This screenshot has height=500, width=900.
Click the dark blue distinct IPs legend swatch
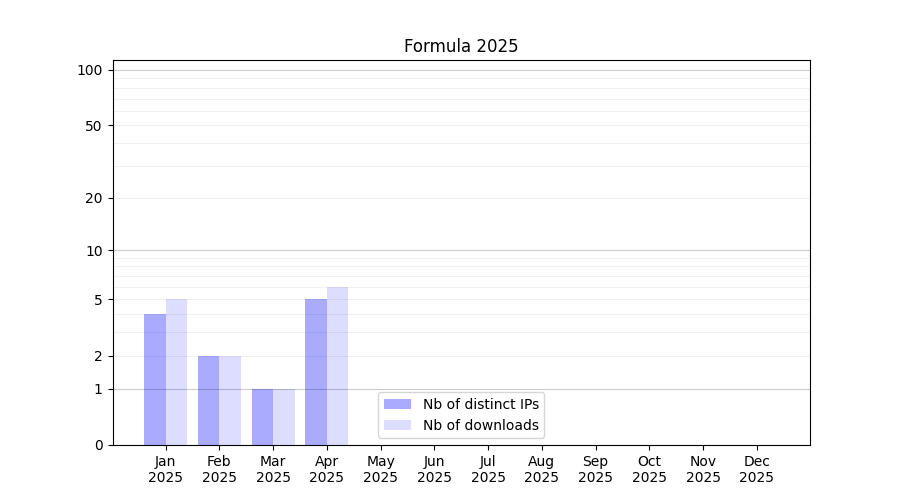pos(397,404)
